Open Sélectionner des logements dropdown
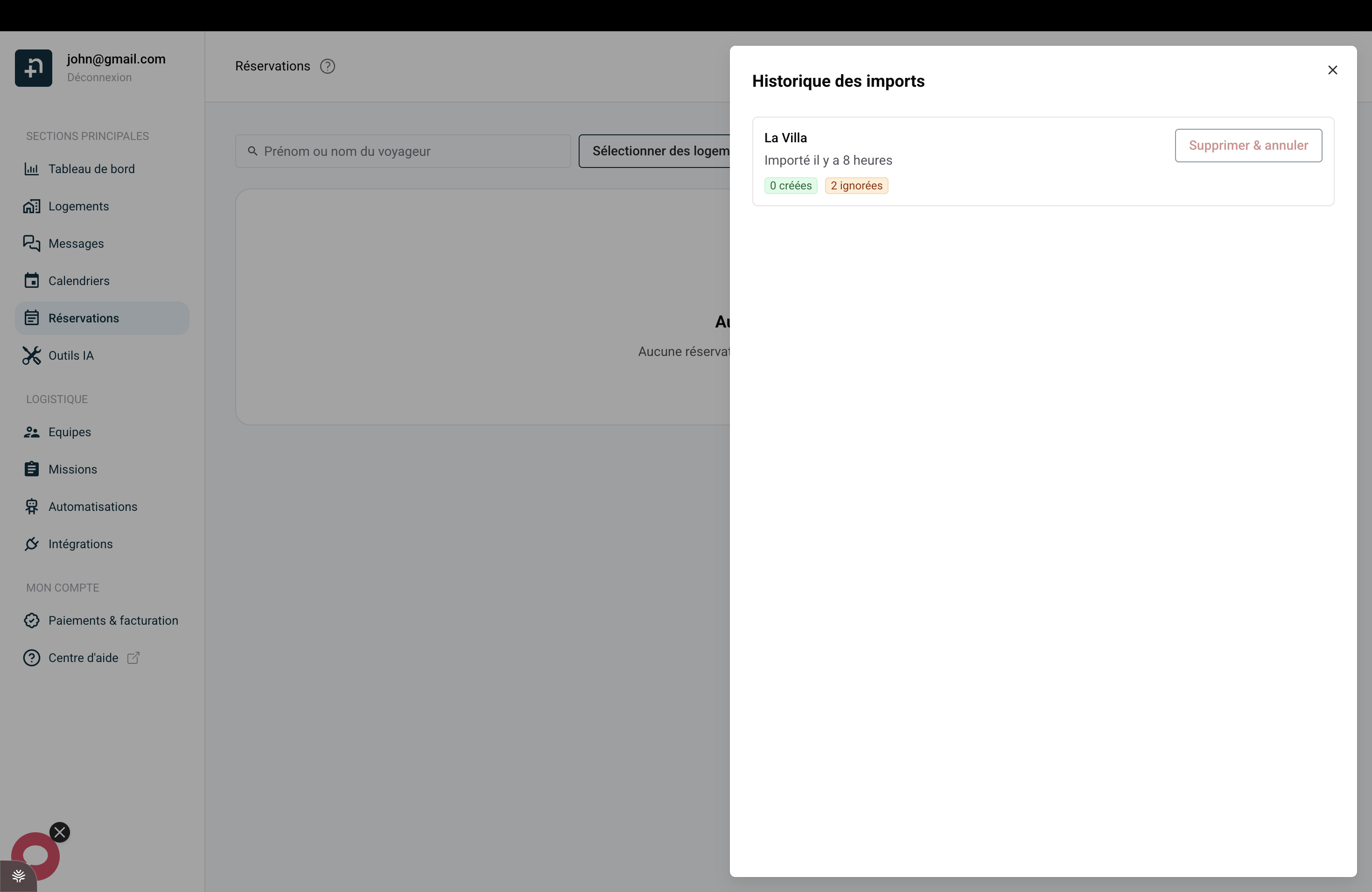Screen dimensions: 1372x892 pyautogui.click(x=655, y=152)
